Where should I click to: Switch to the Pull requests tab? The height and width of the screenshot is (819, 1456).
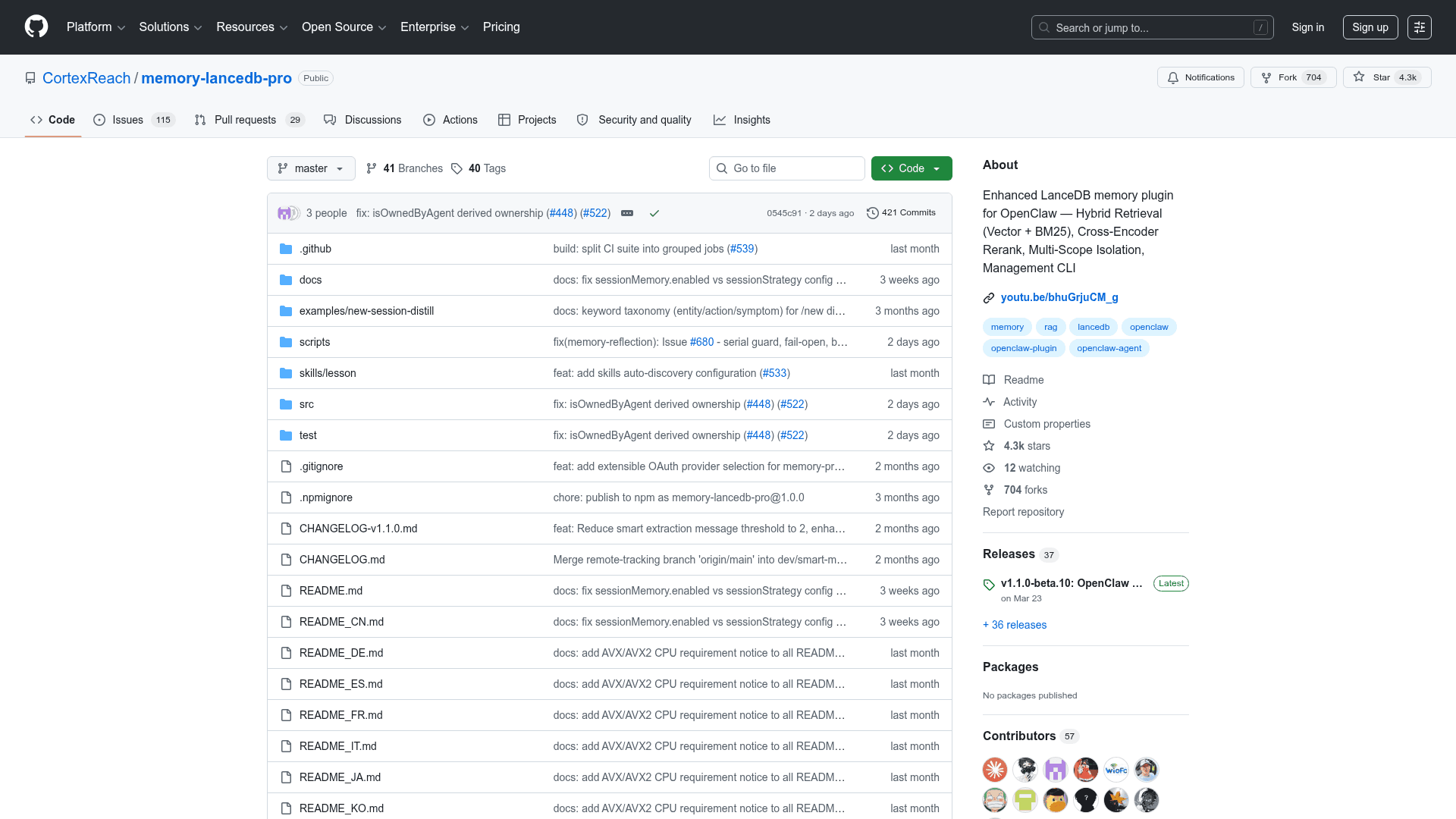click(x=249, y=120)
